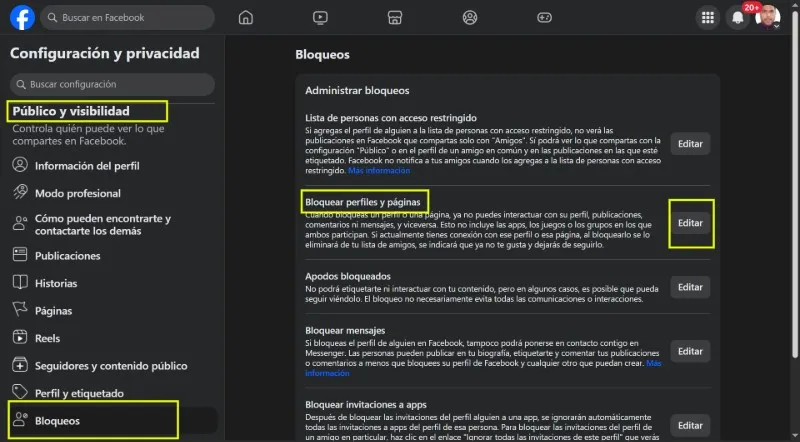This screenshot has height=442, width=800.
Task: Open the Home feed icon
Action: [x=245, y=17]
